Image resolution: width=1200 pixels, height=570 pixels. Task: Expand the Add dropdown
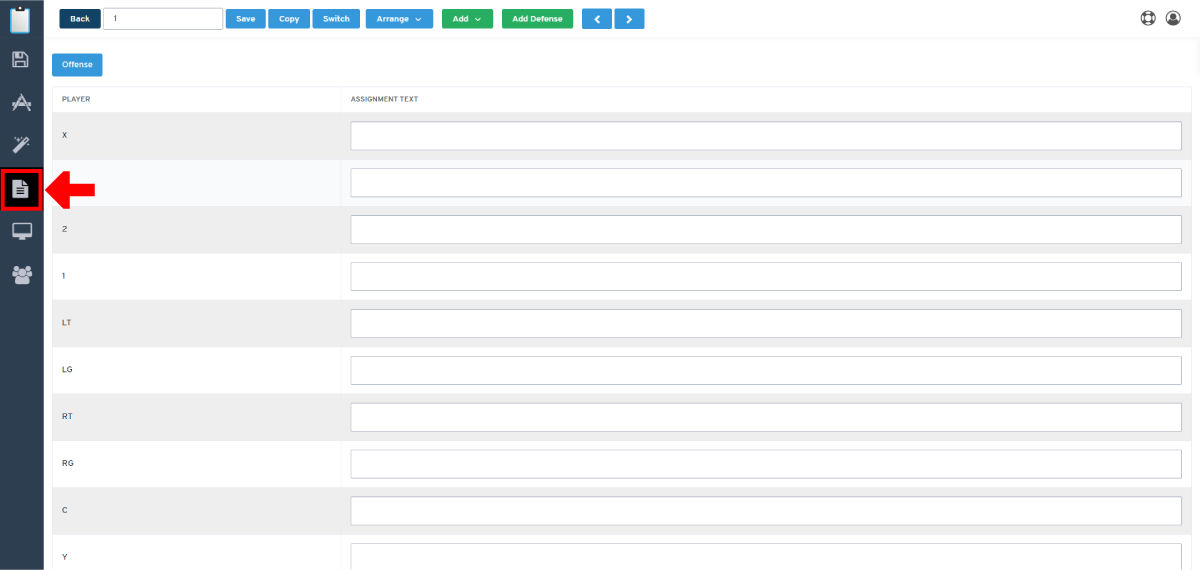tap(467, 19)
